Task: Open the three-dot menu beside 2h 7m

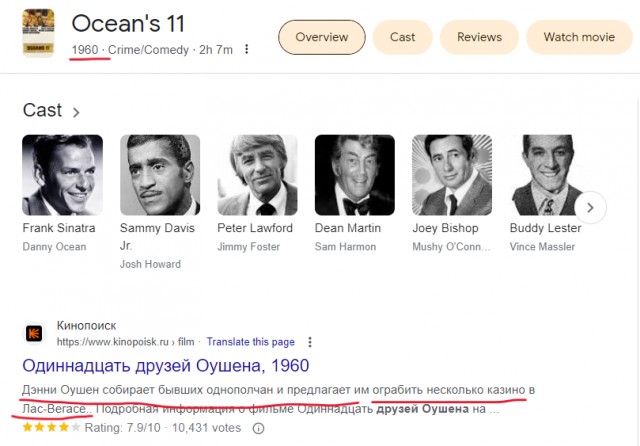Action: point(247,49)
